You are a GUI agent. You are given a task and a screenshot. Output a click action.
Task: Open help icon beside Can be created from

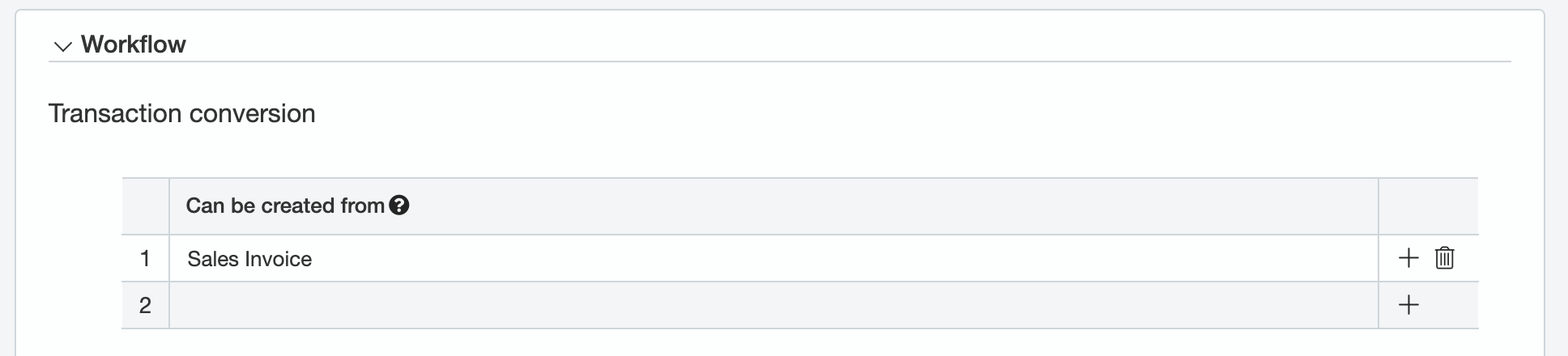pyautogui.click(x=399, y=206)
